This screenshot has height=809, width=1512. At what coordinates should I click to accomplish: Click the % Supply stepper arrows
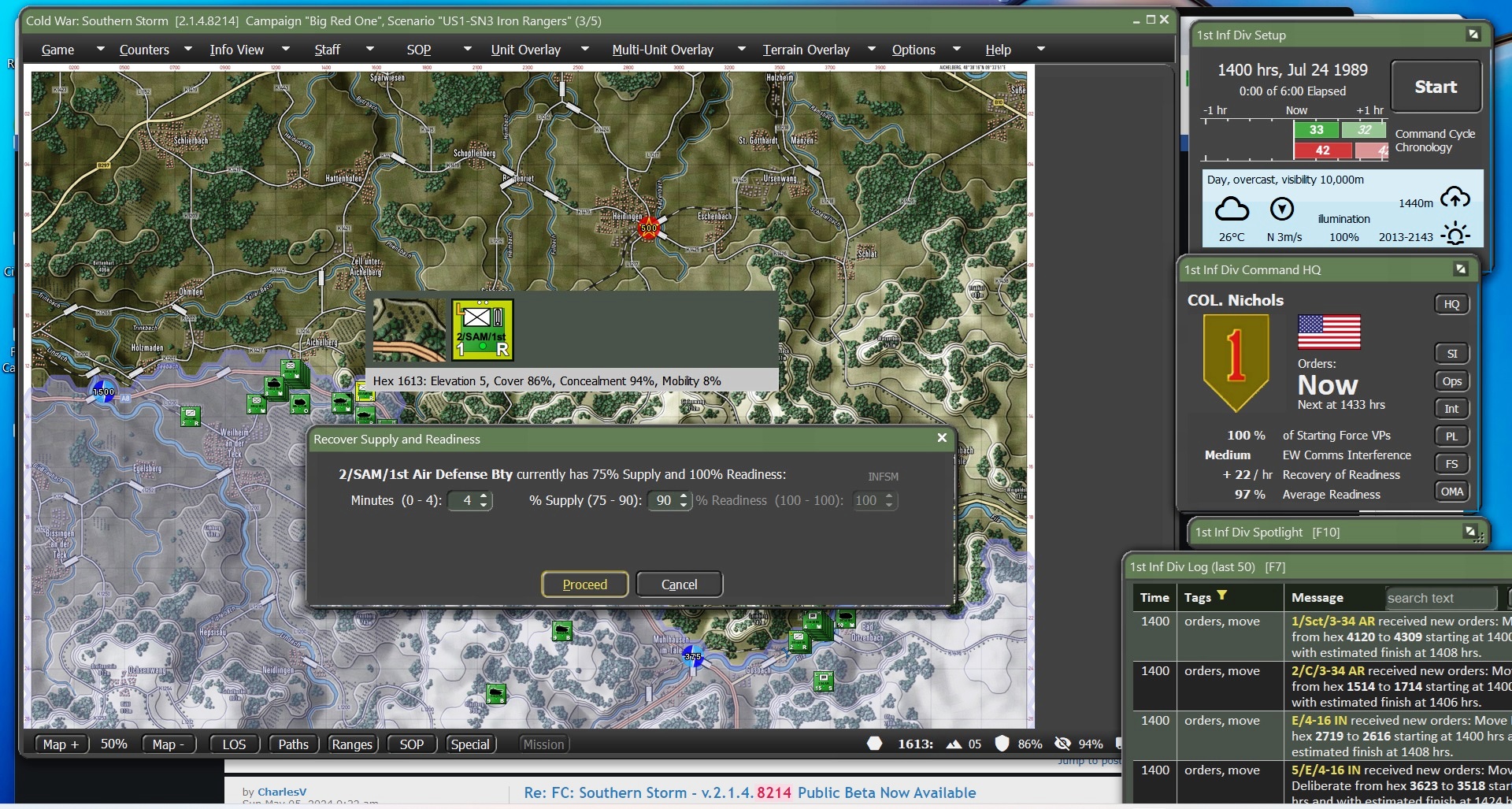pos(683,500)
